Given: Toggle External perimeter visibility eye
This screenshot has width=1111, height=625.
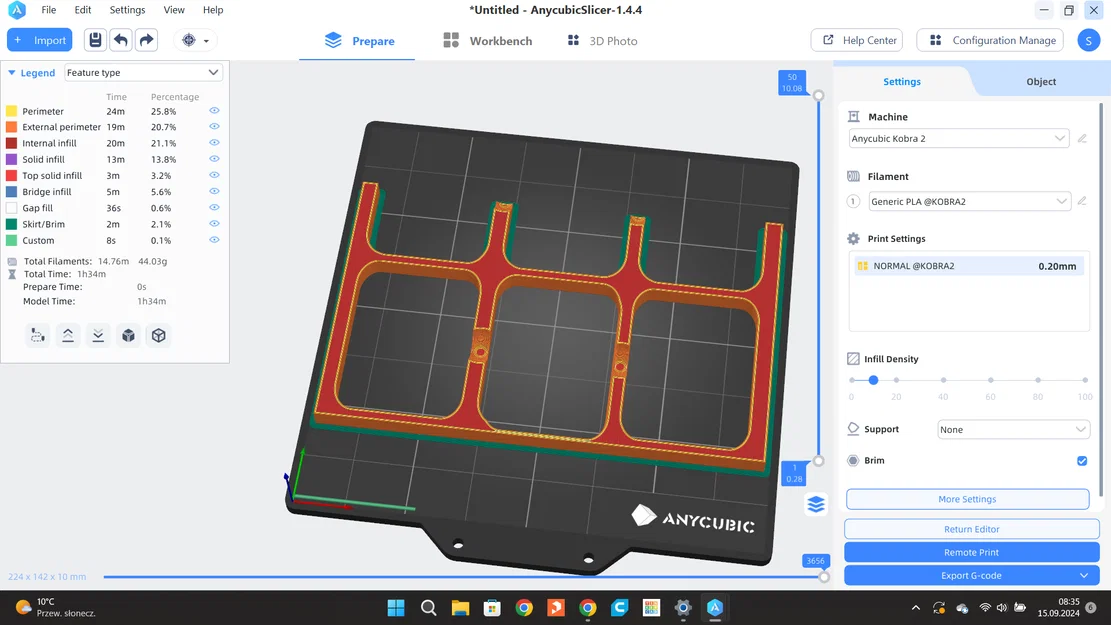Looking at the screenshot, I should [214, 127].
